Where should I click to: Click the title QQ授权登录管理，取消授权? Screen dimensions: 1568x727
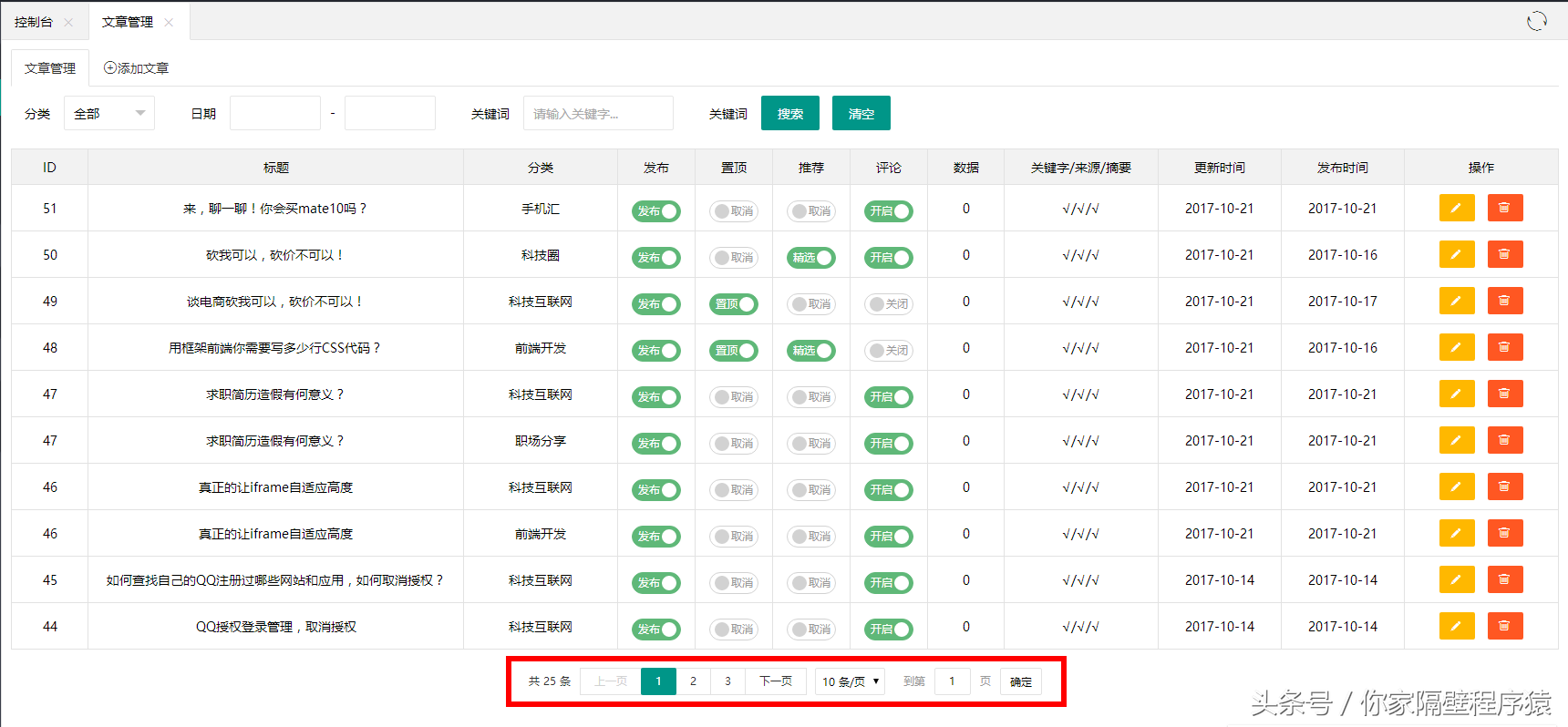(x=275, y=627)
